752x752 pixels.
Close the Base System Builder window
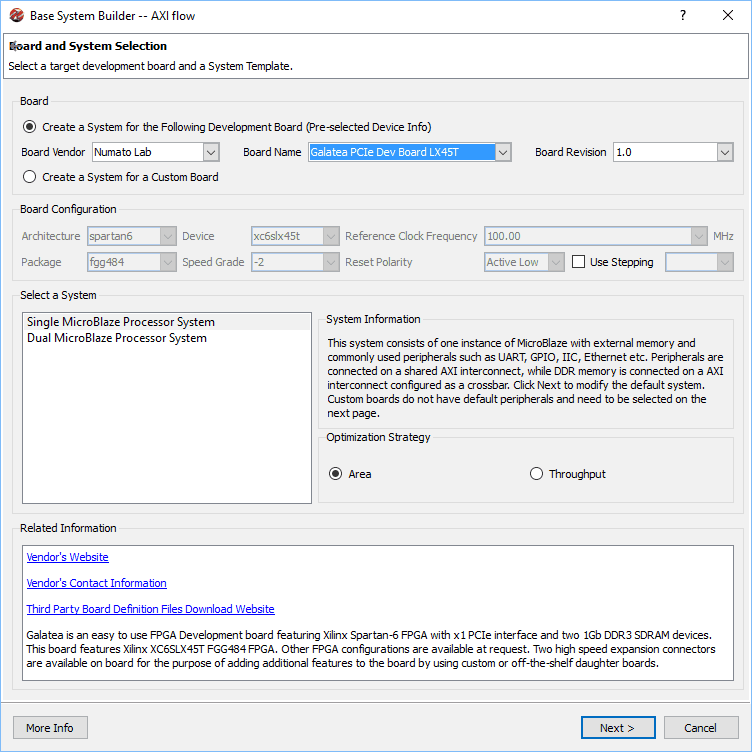pyautogui.click(x=728, y=16)
